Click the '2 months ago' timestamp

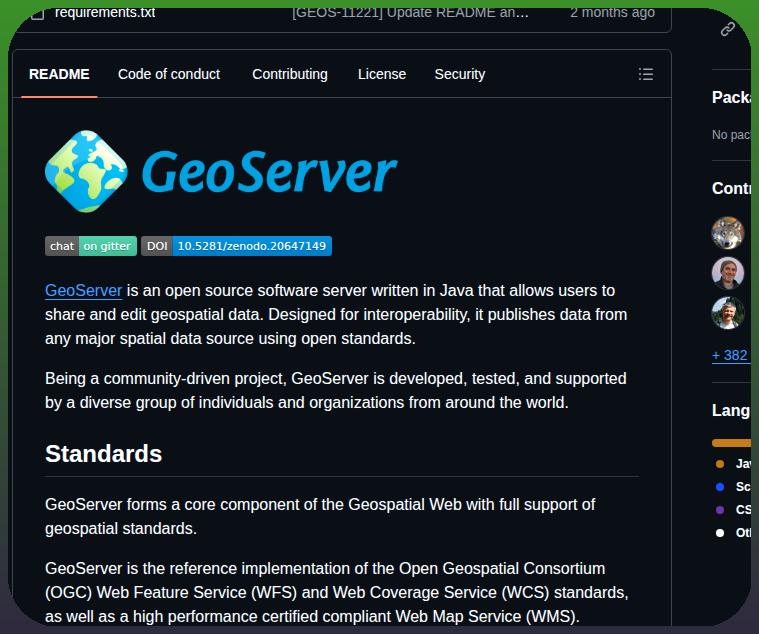point(612,13)
